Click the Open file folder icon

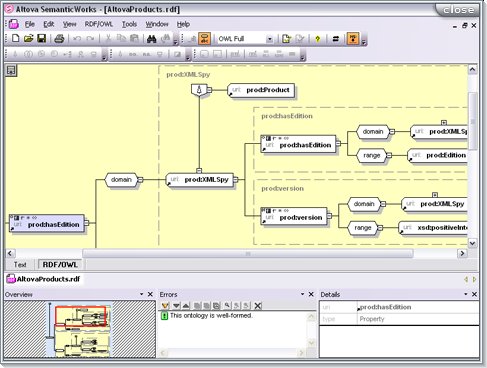(x=28, y=38)
